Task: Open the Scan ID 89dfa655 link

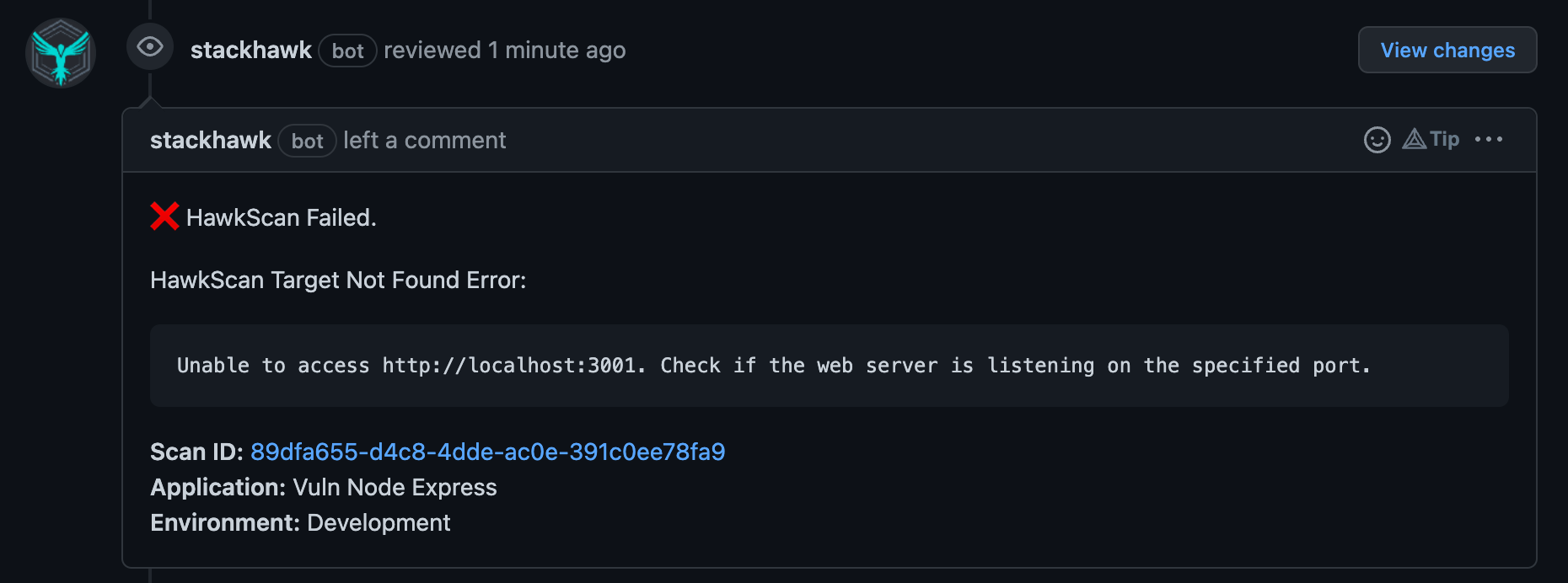Action: (488, 452)
